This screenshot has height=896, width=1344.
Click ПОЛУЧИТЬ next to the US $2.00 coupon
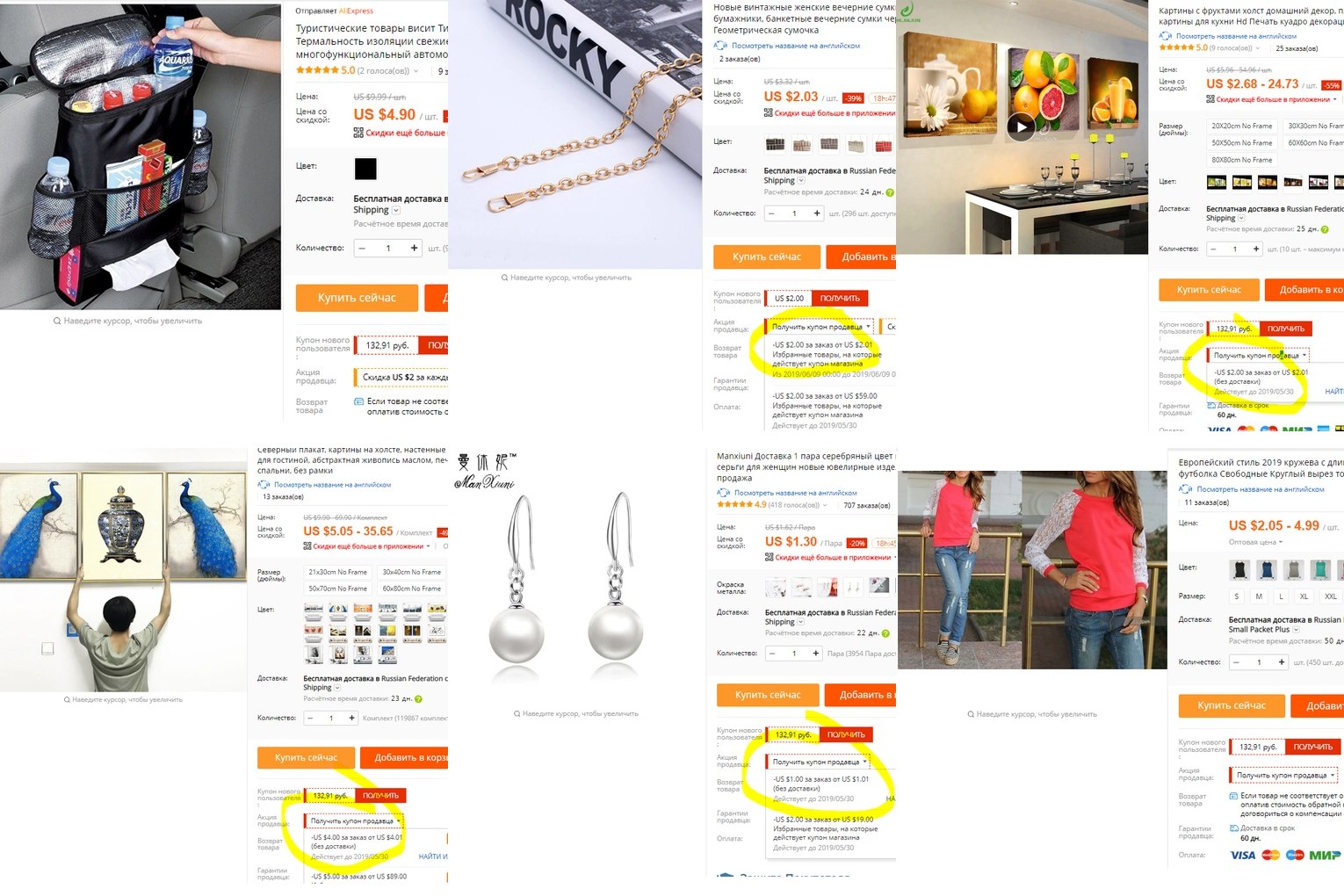point(840,299)
